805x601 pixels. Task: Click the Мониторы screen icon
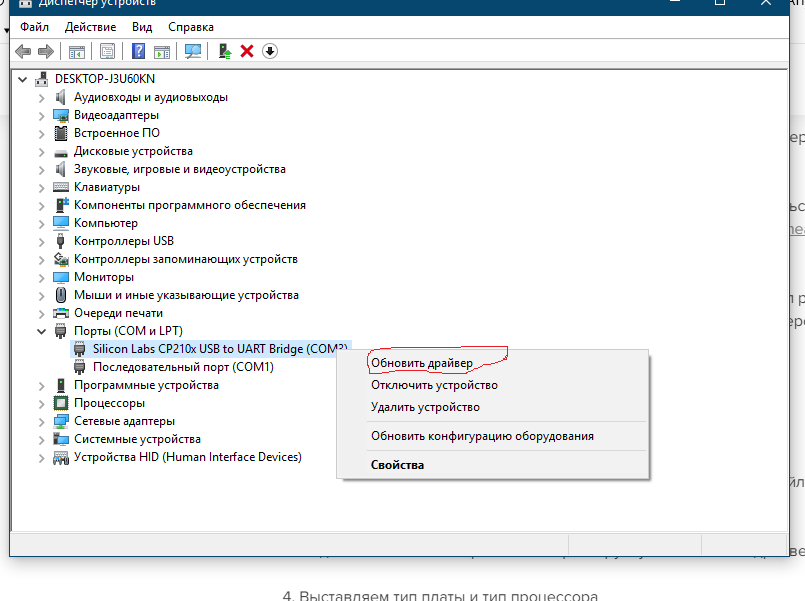coord(61,277)
